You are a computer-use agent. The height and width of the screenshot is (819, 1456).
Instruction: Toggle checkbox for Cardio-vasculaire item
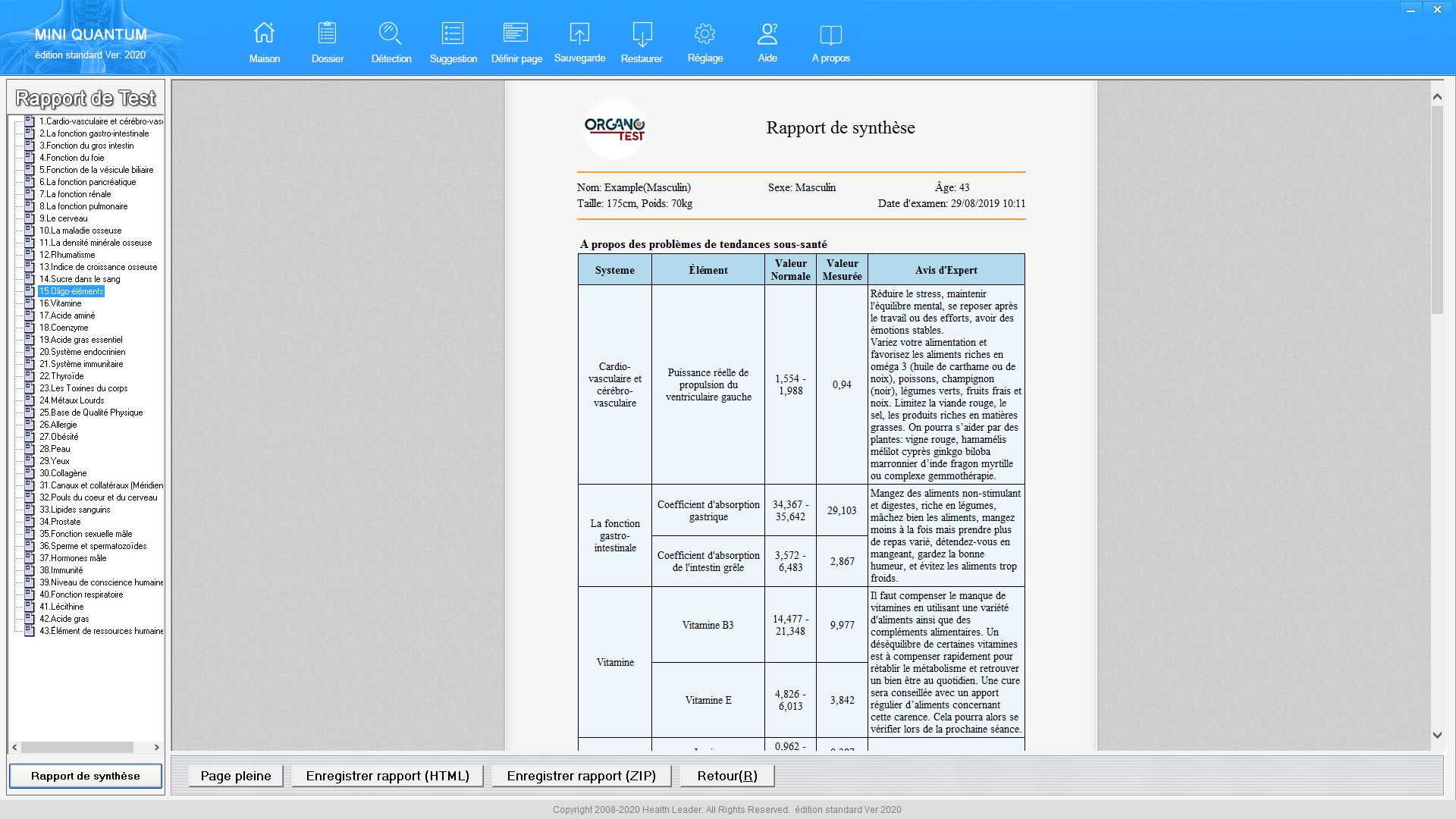coord(27,120)
